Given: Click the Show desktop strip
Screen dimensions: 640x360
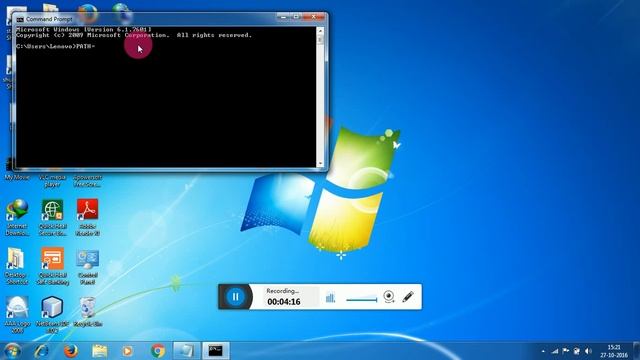Looking at the screenshot, I should point(636,351).
